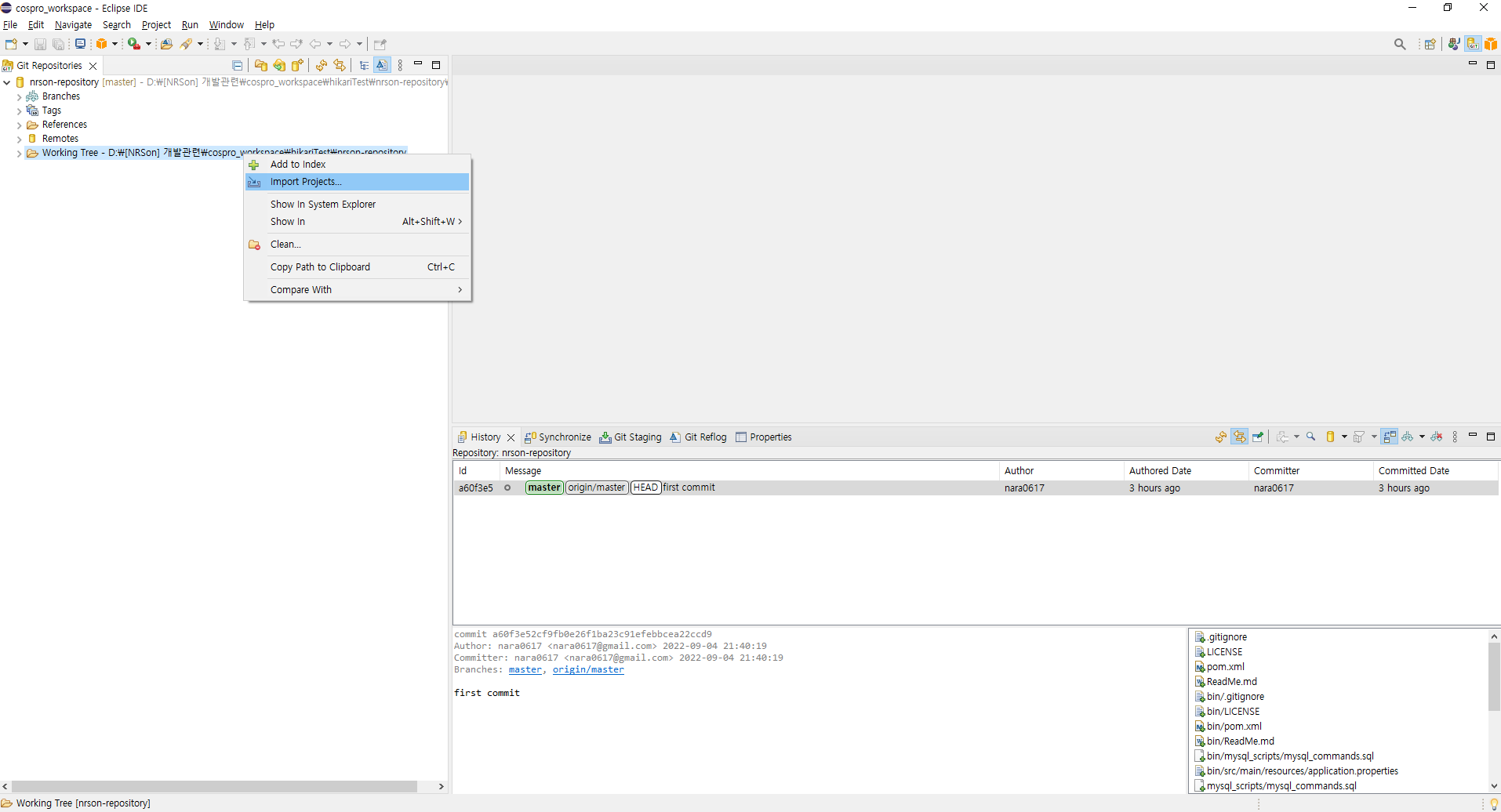Switch to the Git perspective icon
1501x812 pixels.
(x=1473, y=44)
